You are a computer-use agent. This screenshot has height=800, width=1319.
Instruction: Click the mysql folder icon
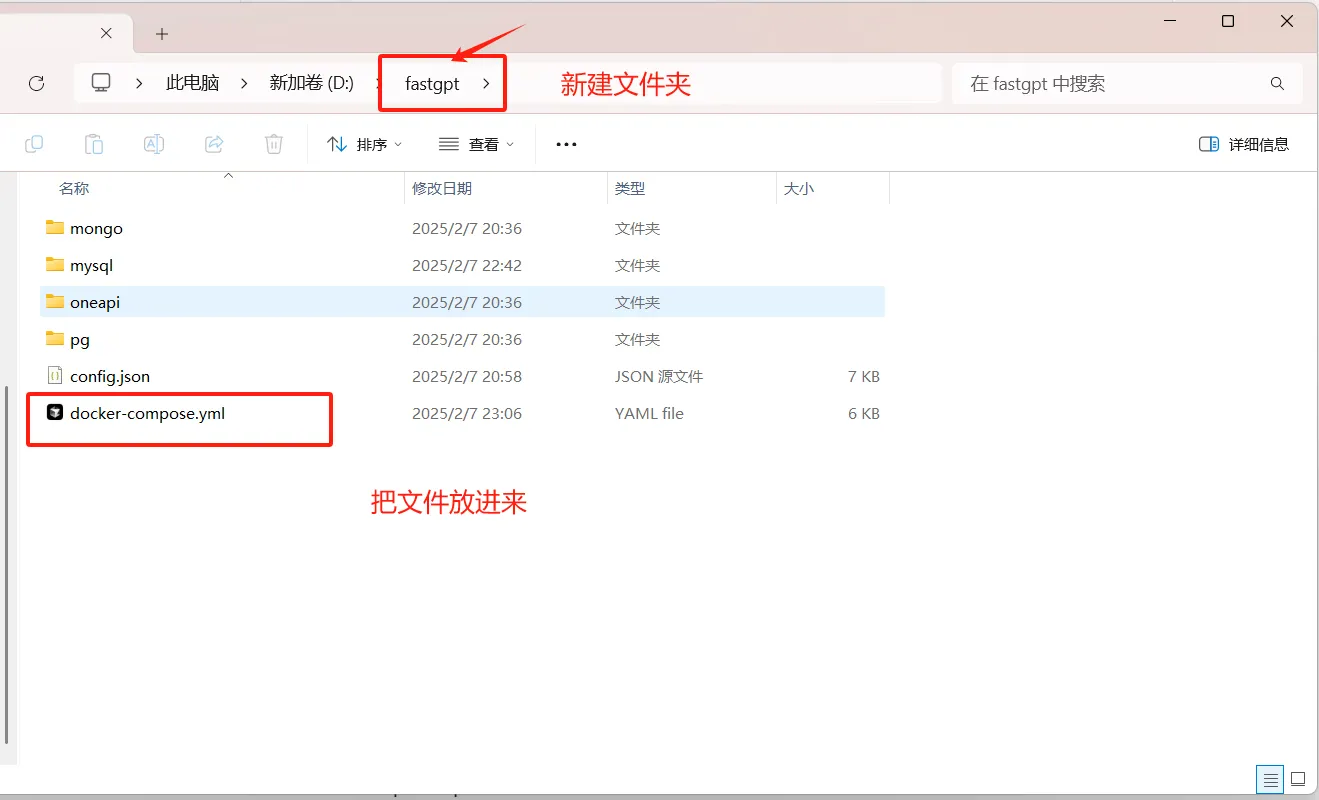(x=55, y=265)
